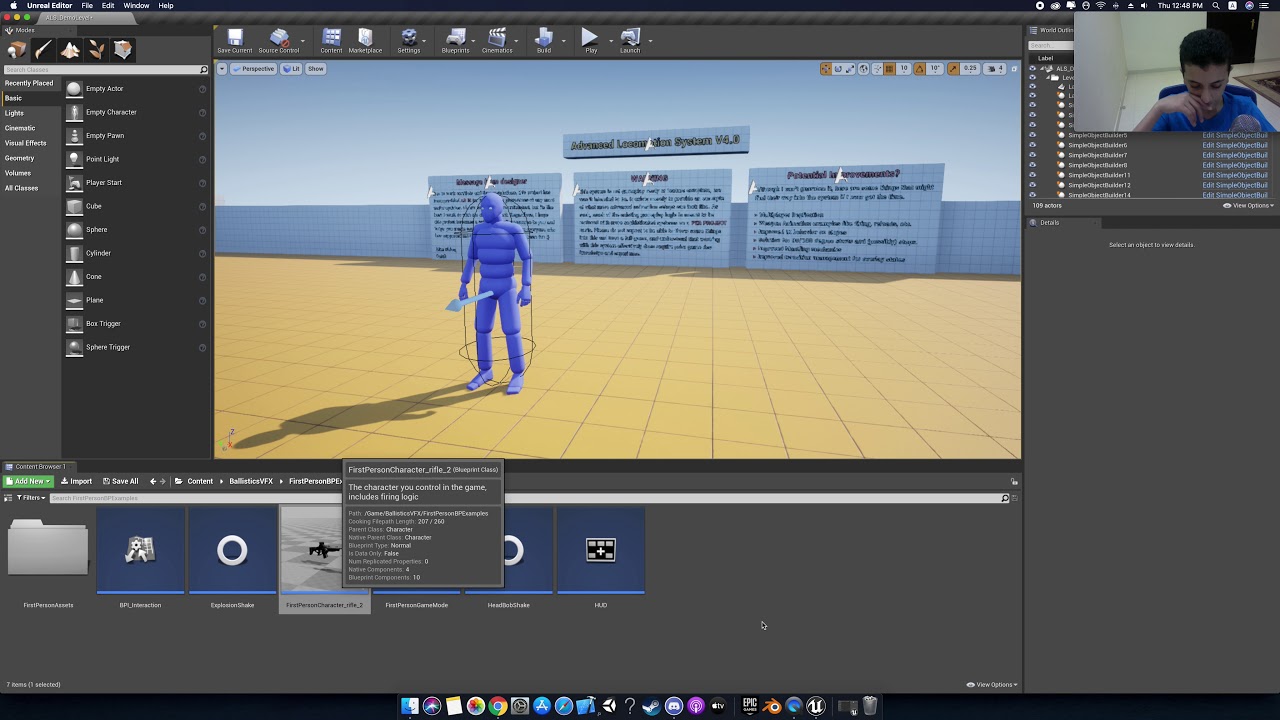The image size is (1280, 720).
Task: Toggle rotation snapping in viewport
Action: 920,69
